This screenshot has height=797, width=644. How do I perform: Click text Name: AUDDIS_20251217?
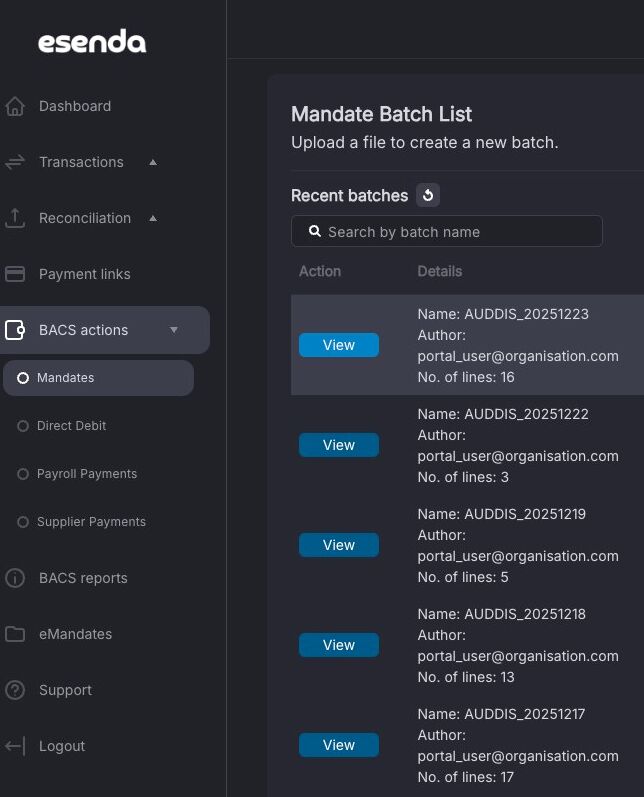(x=501, y=714)
